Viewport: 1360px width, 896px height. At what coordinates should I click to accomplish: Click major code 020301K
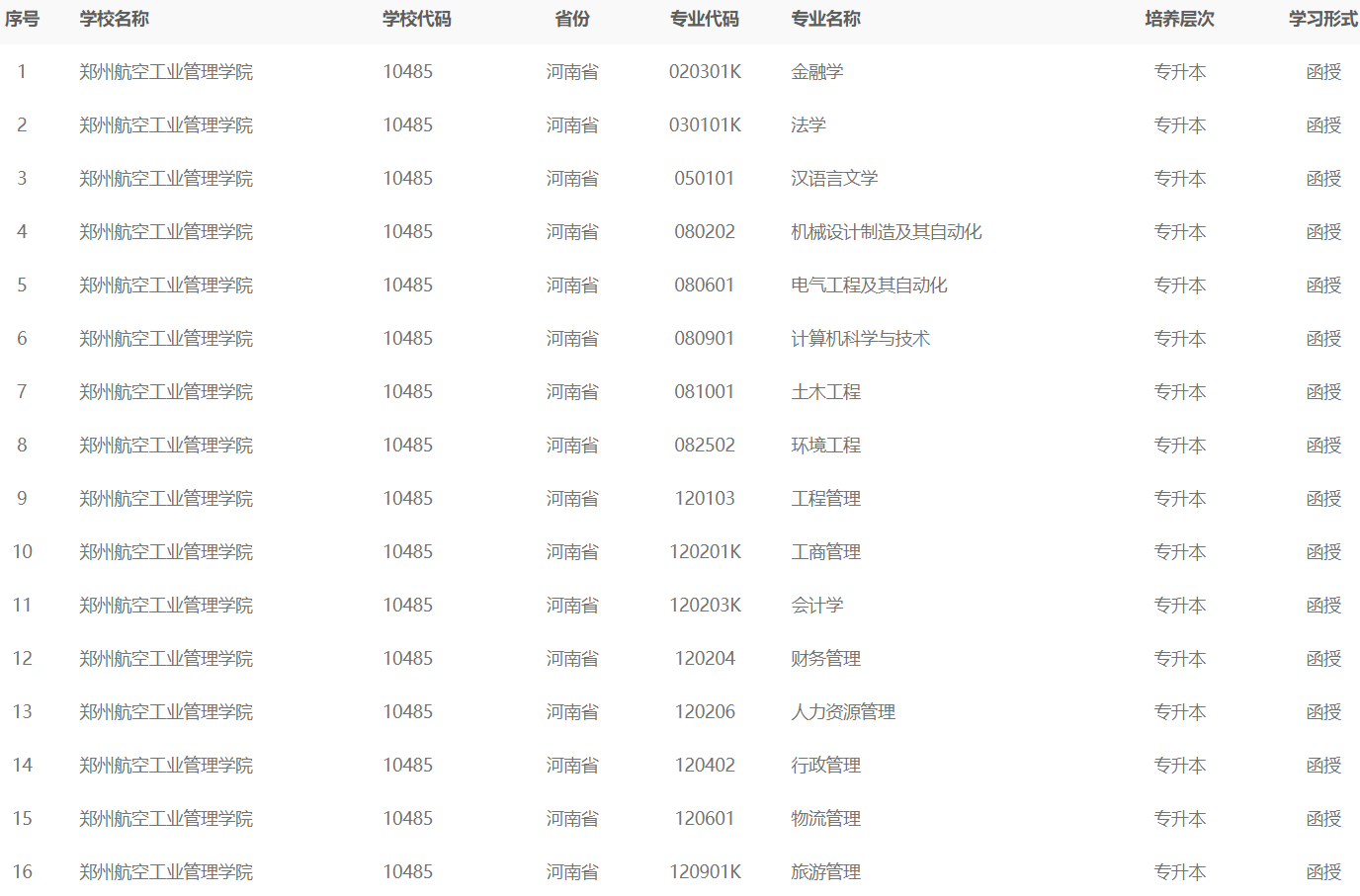pos(705,72)
